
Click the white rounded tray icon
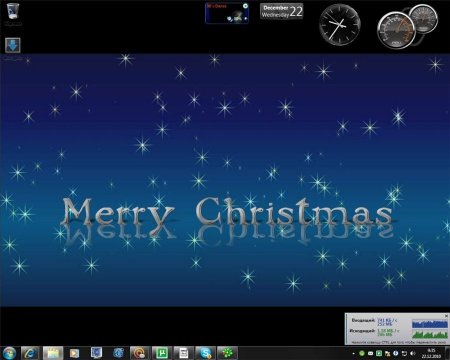click(370, 353)
